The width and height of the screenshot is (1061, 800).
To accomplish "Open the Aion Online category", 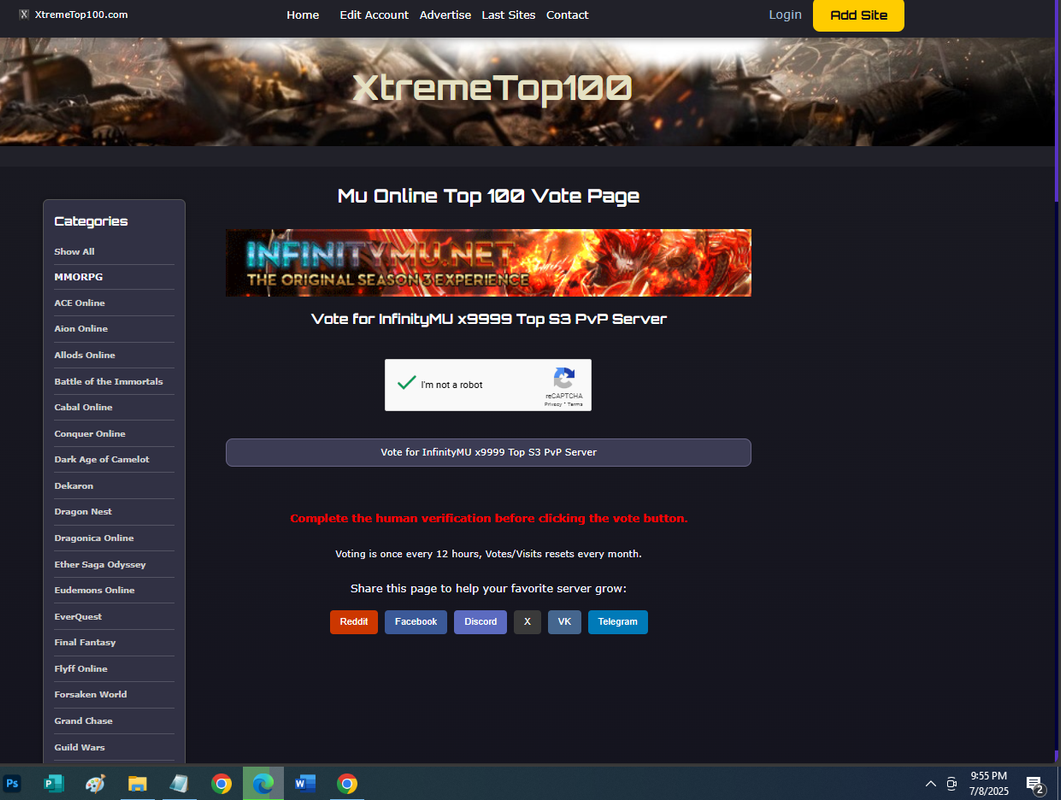I will (81, 329).
